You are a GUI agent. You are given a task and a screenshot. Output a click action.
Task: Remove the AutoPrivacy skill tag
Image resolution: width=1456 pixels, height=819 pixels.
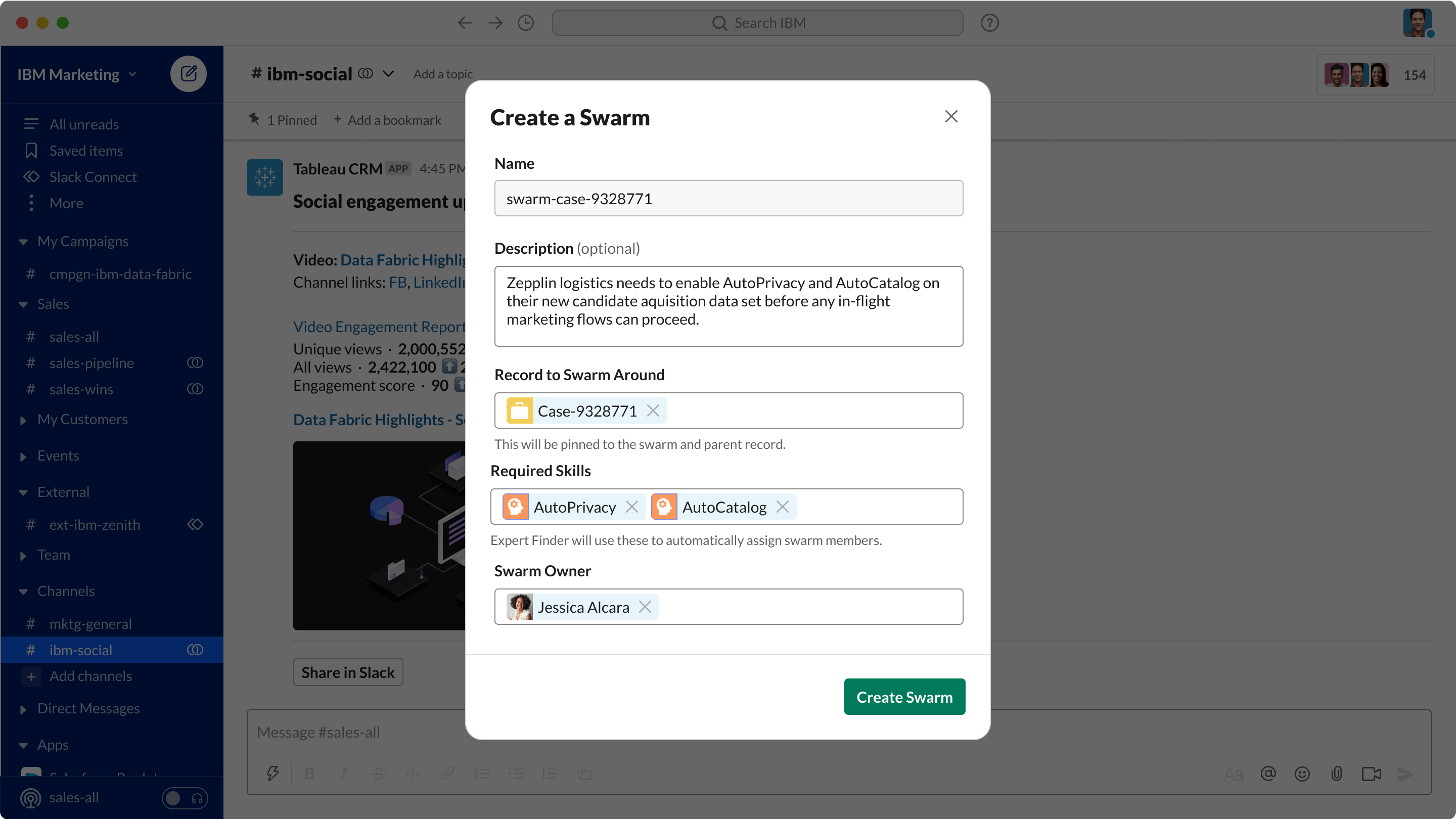click(632, 507)
